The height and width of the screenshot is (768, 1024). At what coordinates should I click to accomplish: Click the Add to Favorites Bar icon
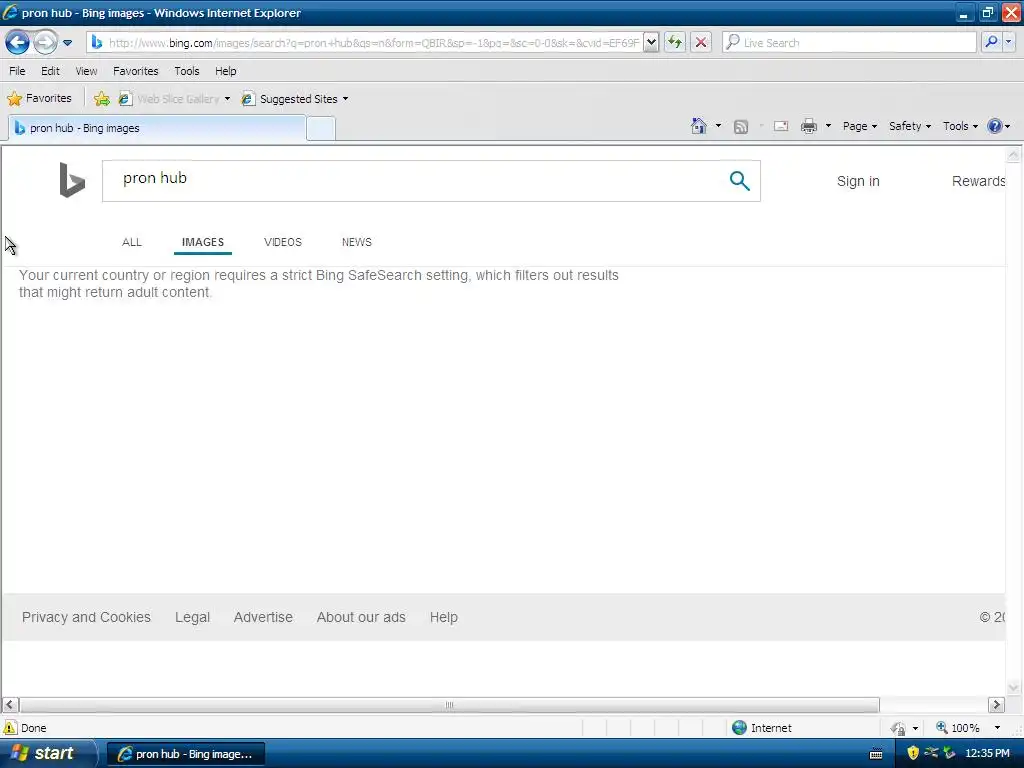tap(102, 99)
